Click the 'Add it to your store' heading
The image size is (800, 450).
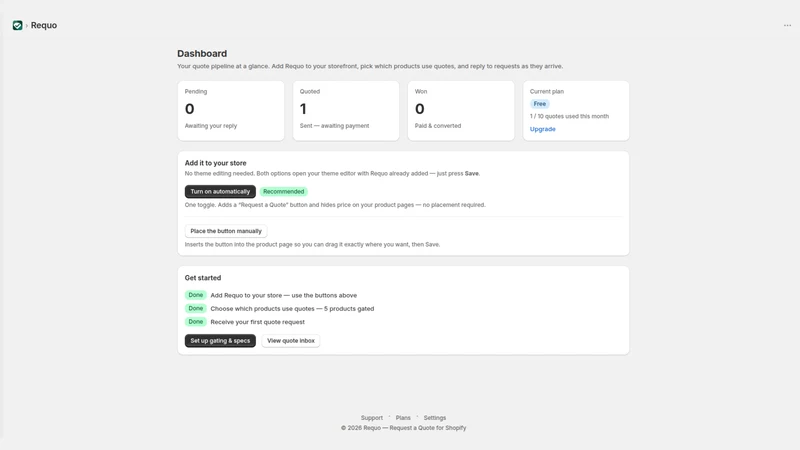215,163
